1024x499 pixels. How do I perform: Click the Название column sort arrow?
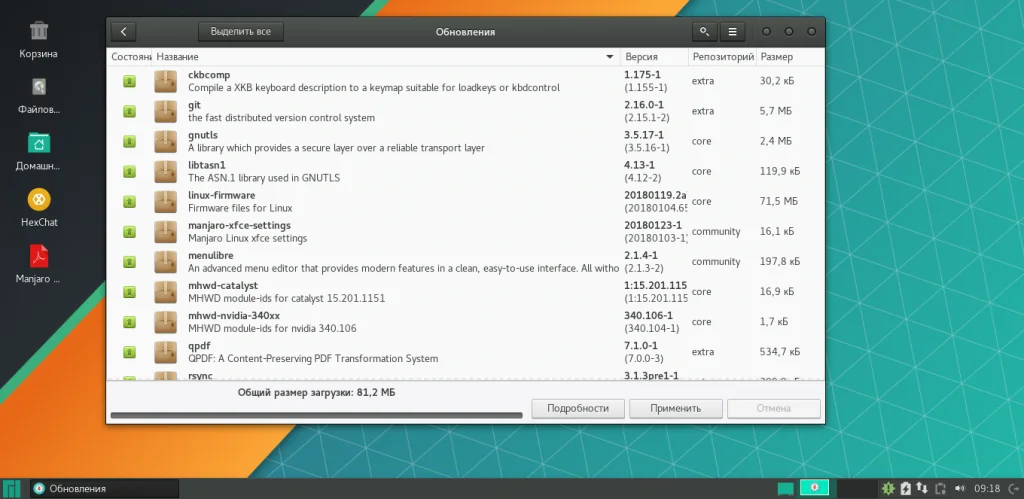pyautogui.click(x=610, y=57)
